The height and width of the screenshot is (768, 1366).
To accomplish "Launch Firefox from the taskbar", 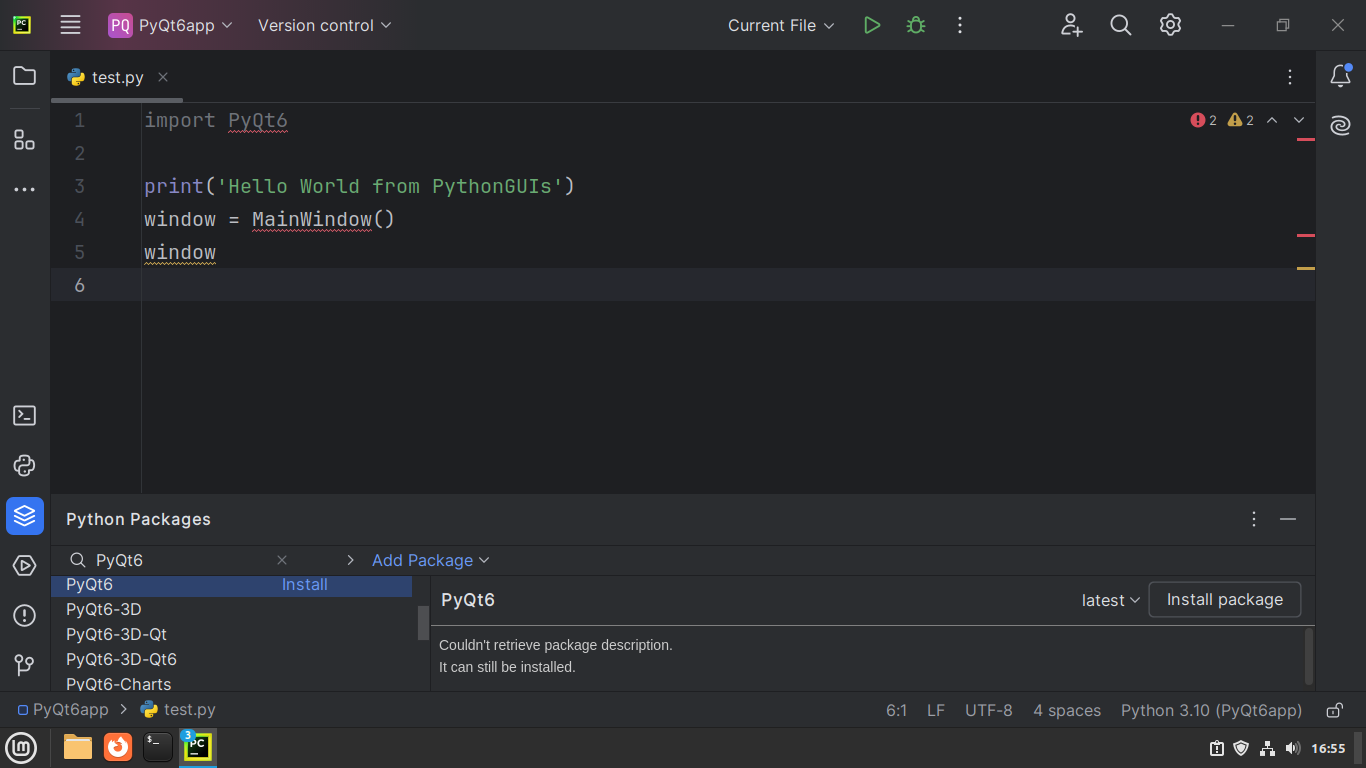I will coord(118,747).
